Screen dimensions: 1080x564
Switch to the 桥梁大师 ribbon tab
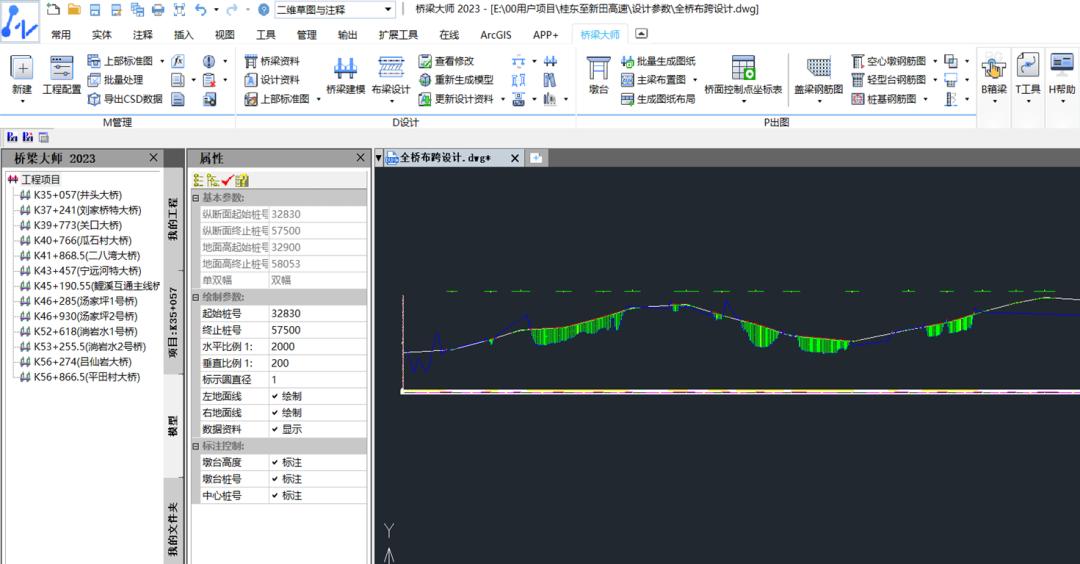coord(600,34)
